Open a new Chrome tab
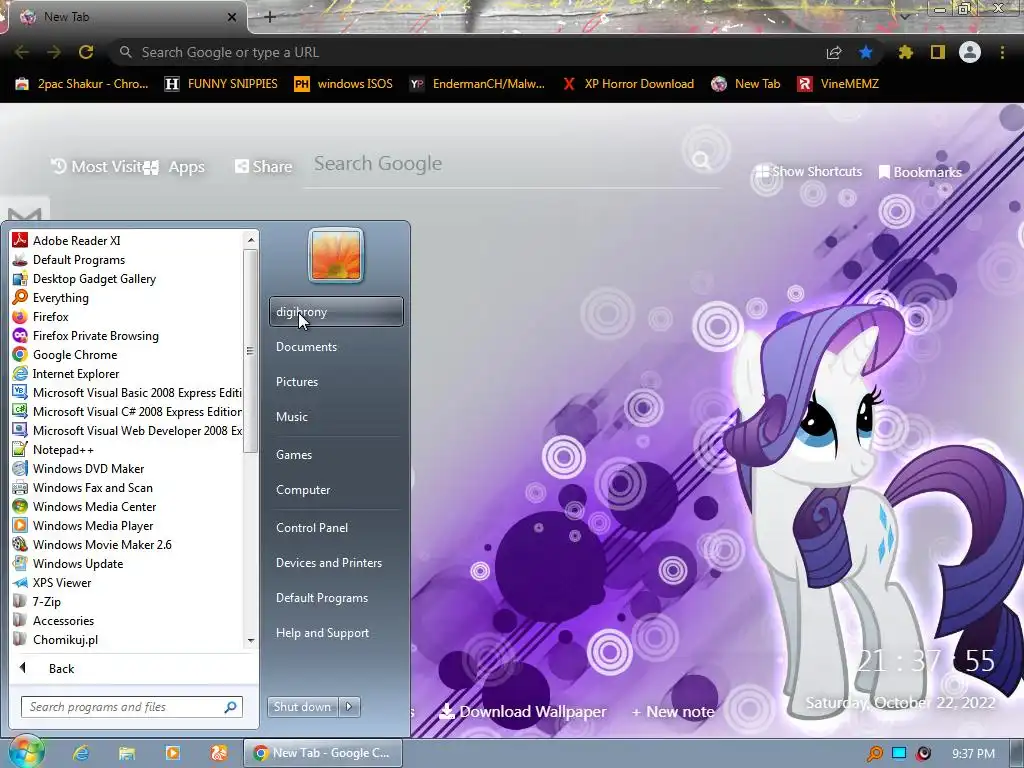Viewport: 1024px width, 768px height. [270, 17]
